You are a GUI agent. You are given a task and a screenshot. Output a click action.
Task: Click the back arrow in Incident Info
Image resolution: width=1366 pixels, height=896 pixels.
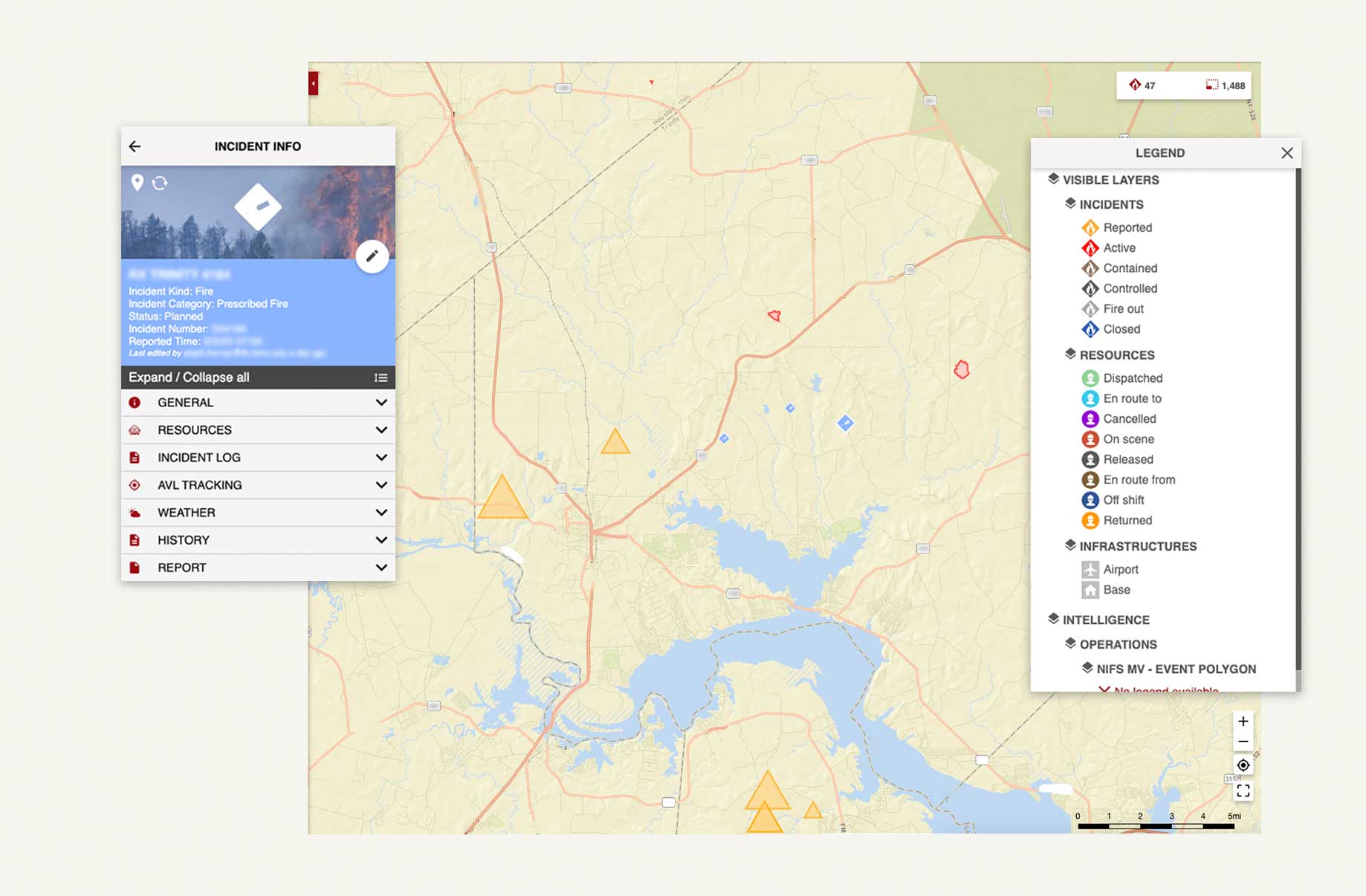135,146
